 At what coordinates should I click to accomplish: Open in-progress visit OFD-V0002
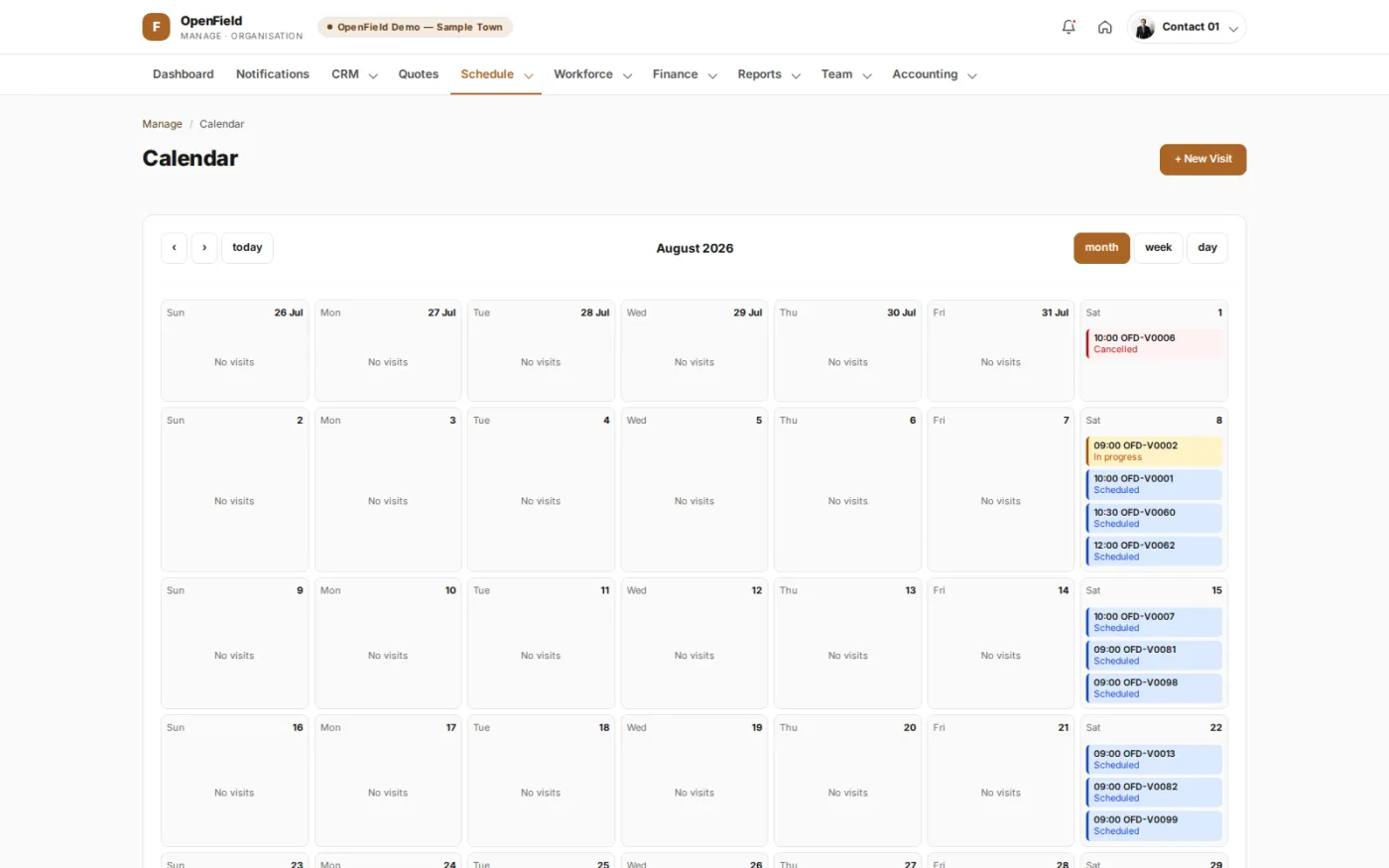tap(1154, 451)
